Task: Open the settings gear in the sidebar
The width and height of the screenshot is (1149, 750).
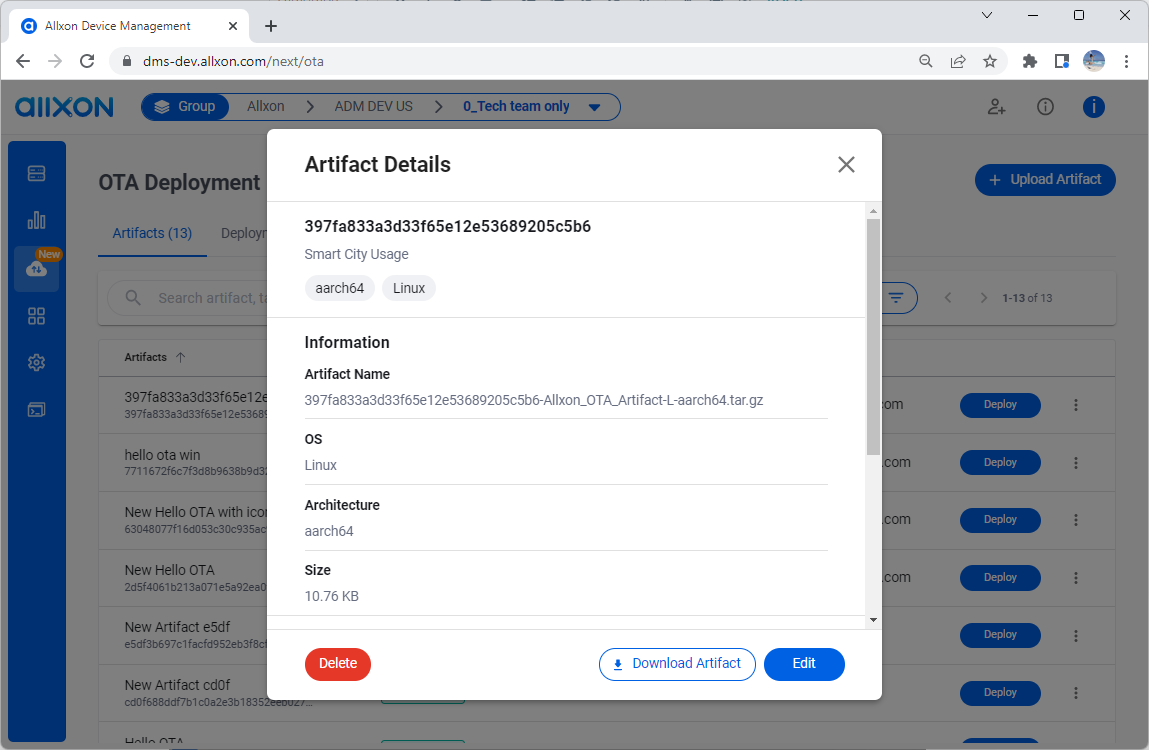Action: pos(36,362)
